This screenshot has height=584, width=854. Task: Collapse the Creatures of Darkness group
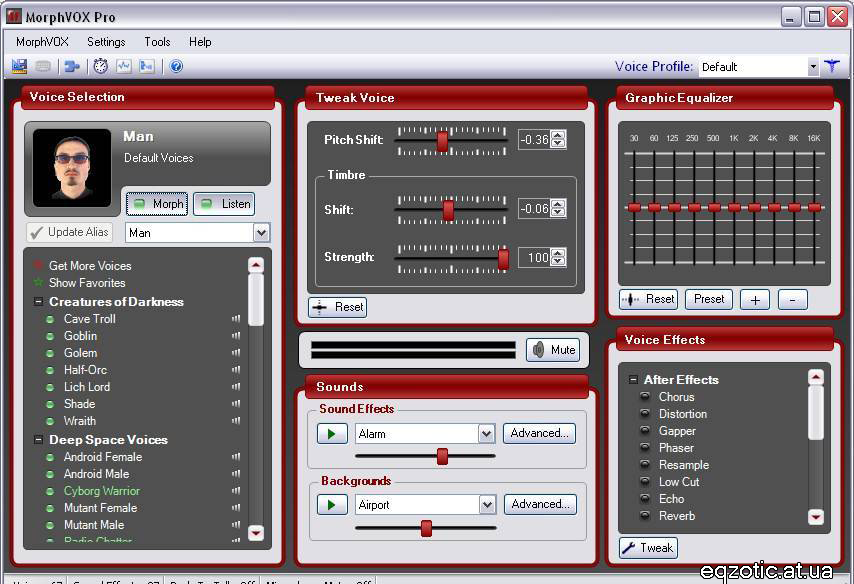[38, 301]
